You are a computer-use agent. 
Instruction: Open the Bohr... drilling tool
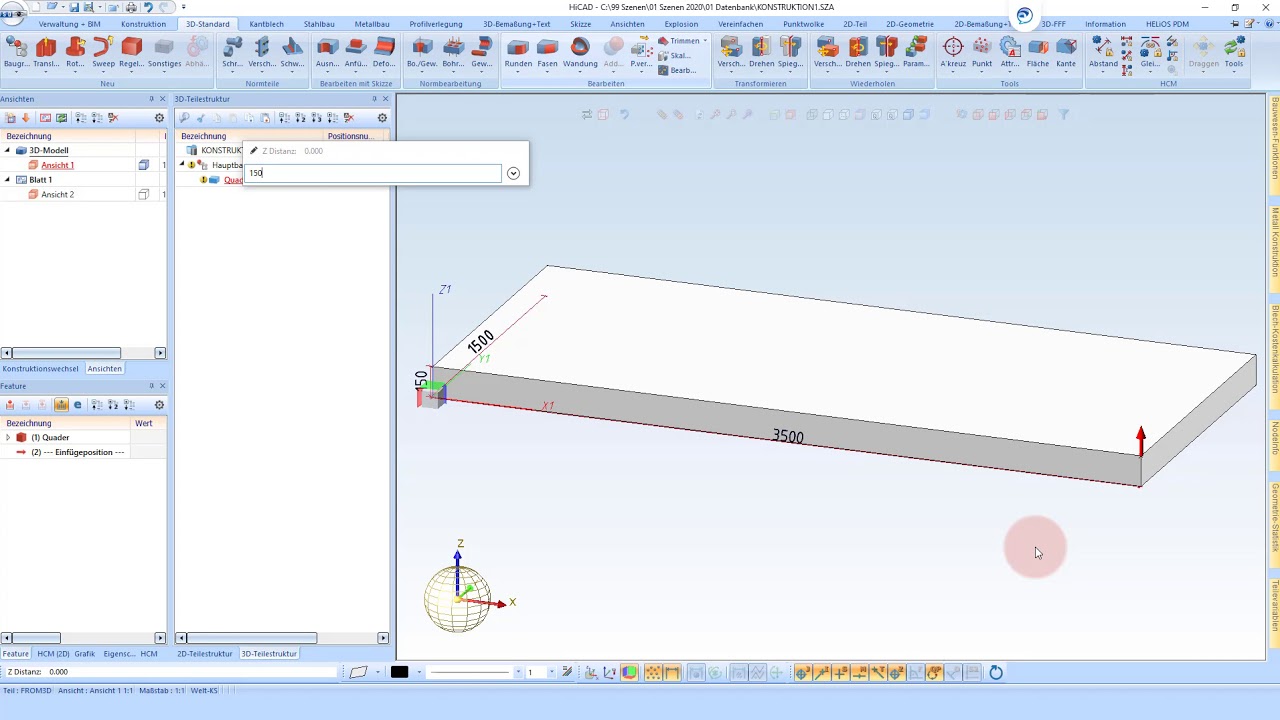coord(453,52)
